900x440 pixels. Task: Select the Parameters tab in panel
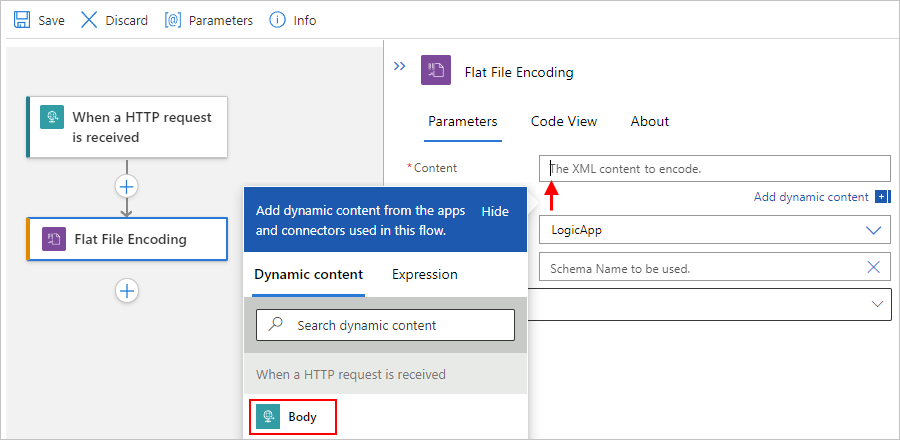(463, 121)
